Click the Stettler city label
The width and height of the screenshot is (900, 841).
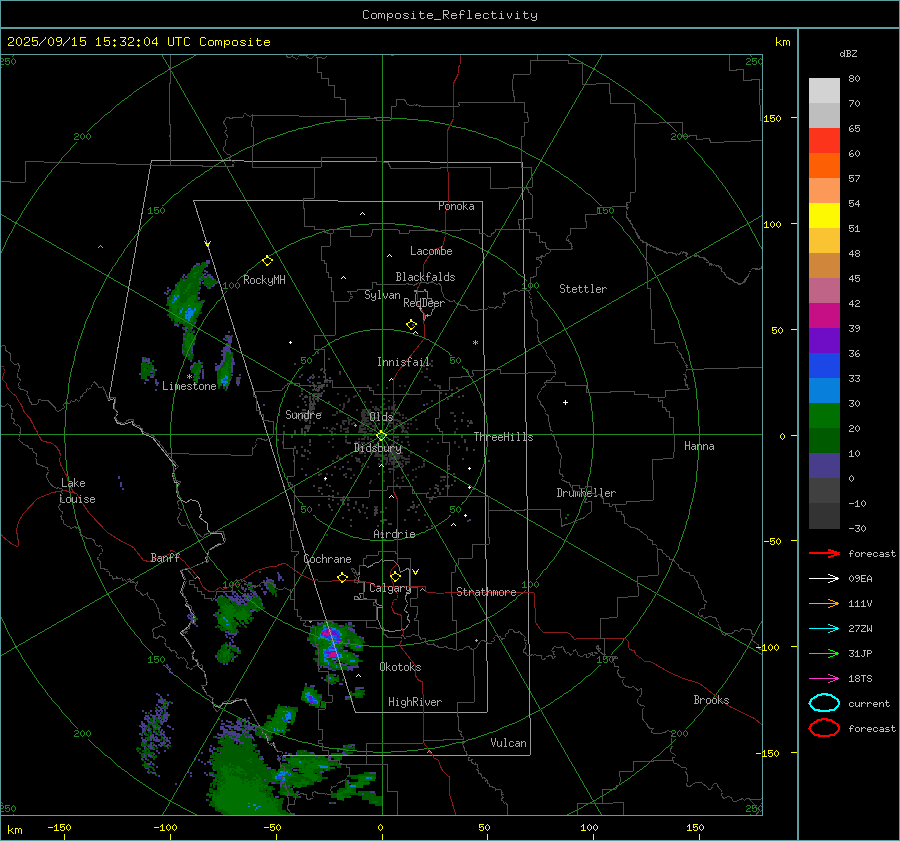coord(583,289)
